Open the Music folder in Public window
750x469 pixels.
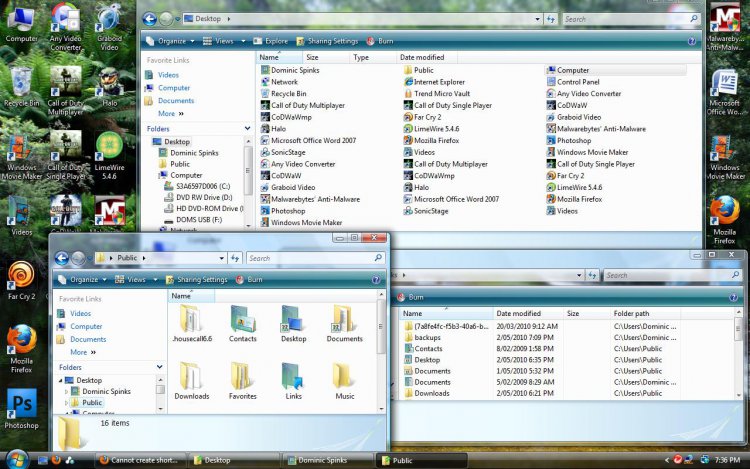click(344, 381)
